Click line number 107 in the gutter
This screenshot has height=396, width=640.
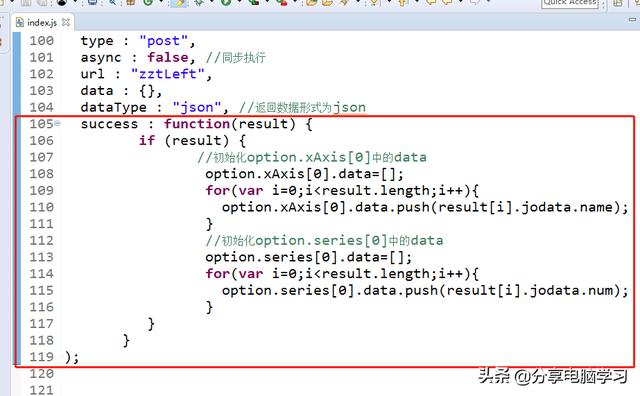[x=41, y=157]
